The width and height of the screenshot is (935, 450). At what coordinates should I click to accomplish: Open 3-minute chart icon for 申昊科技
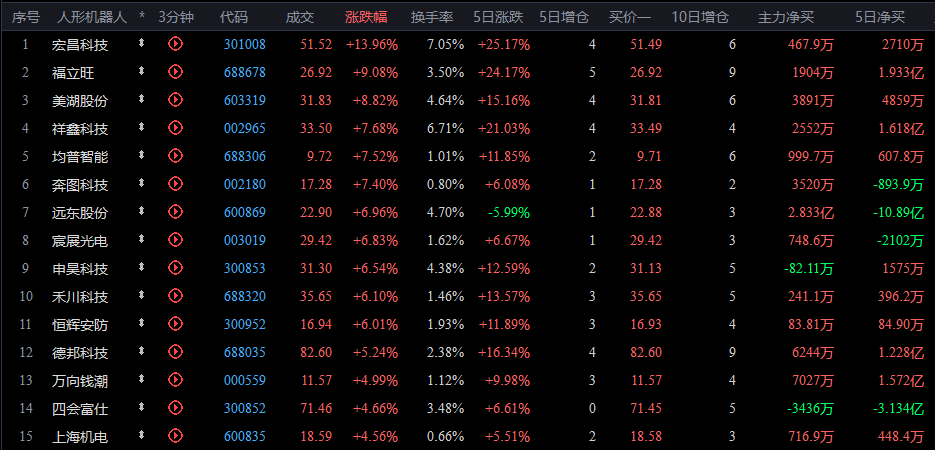[x=175, y=268]
